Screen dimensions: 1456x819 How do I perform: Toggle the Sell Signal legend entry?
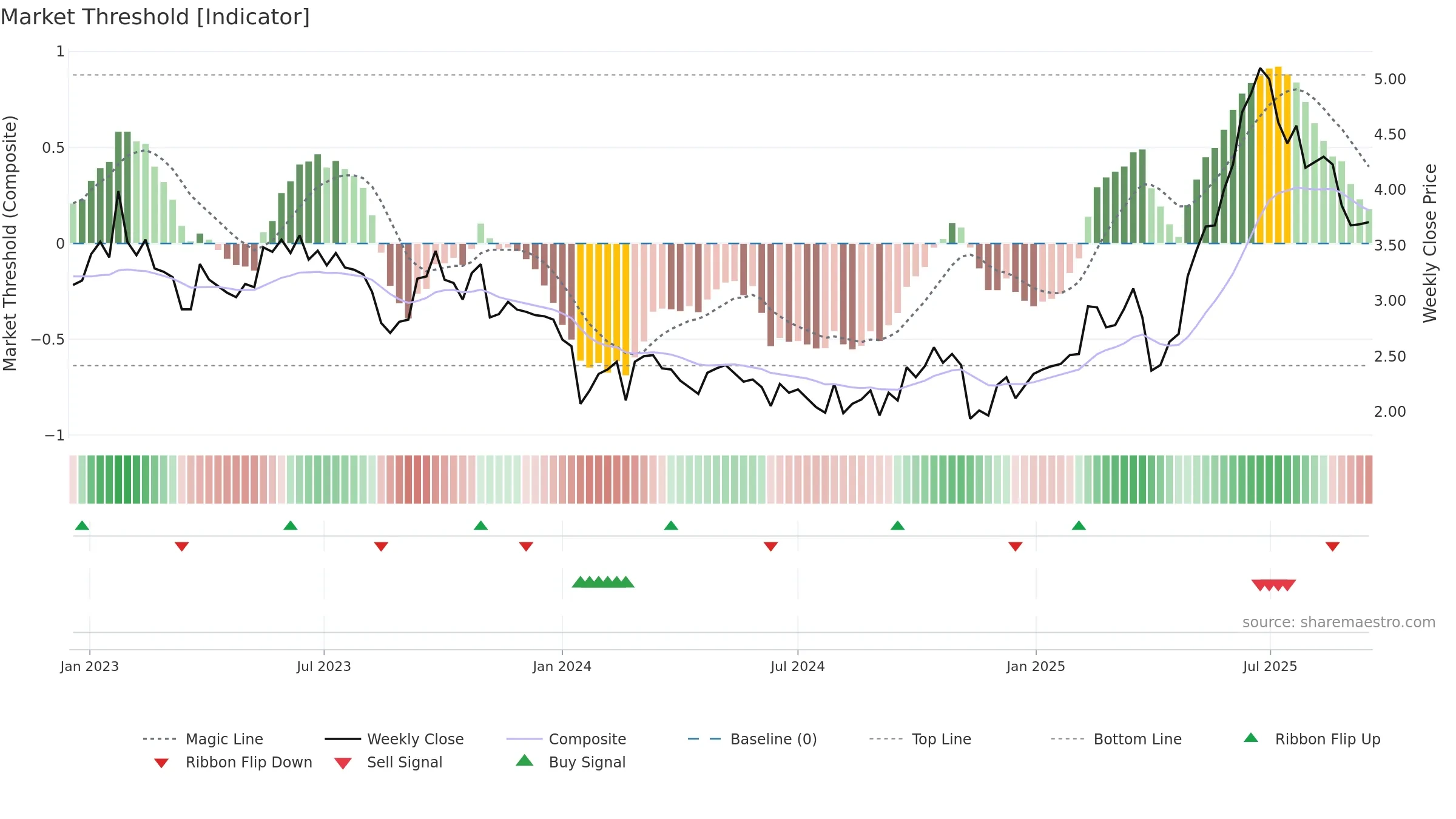pyautogui.click(x=388, y=762)
